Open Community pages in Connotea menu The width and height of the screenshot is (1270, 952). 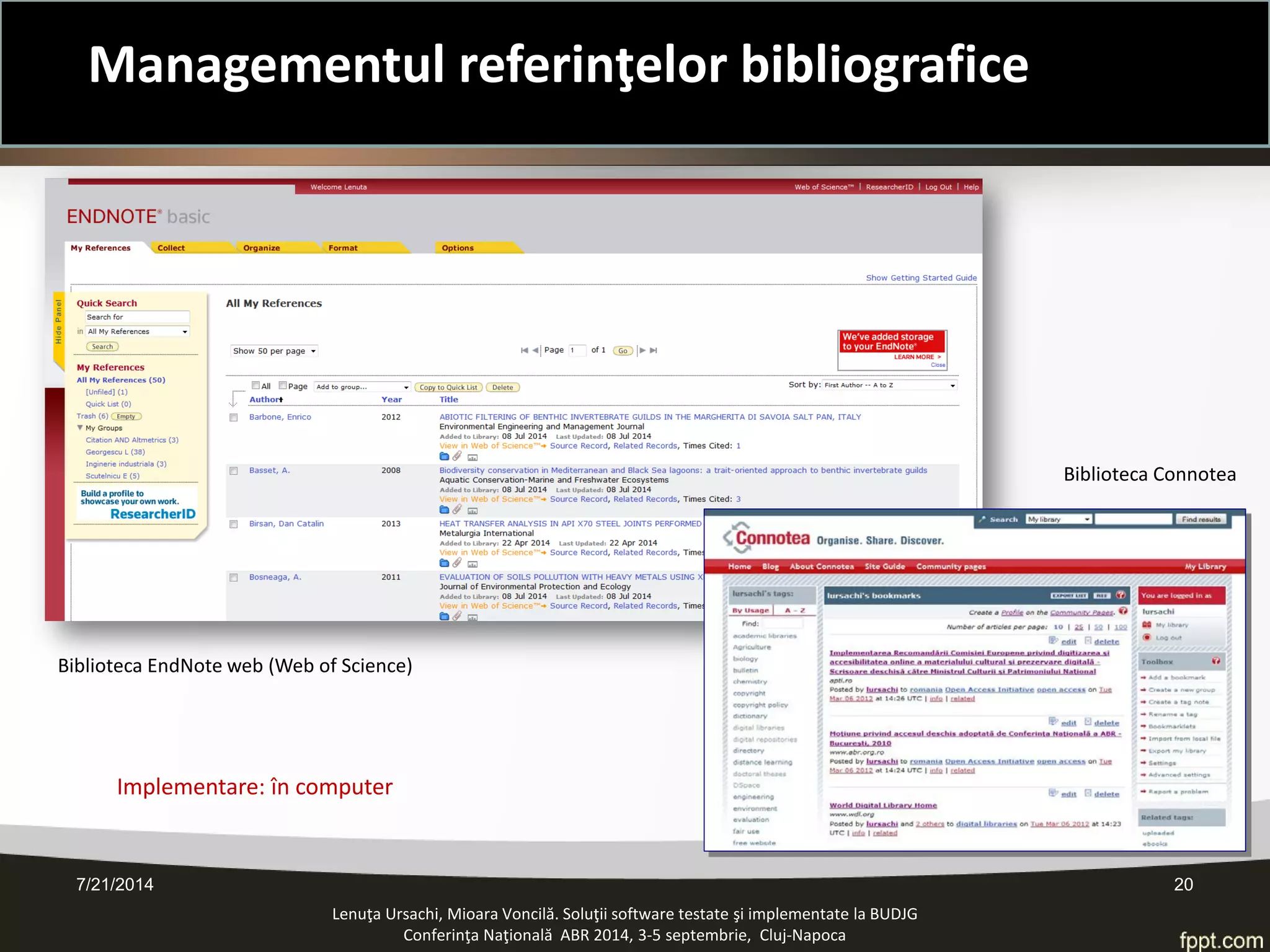pyautogui.click(x=951, y=566)
